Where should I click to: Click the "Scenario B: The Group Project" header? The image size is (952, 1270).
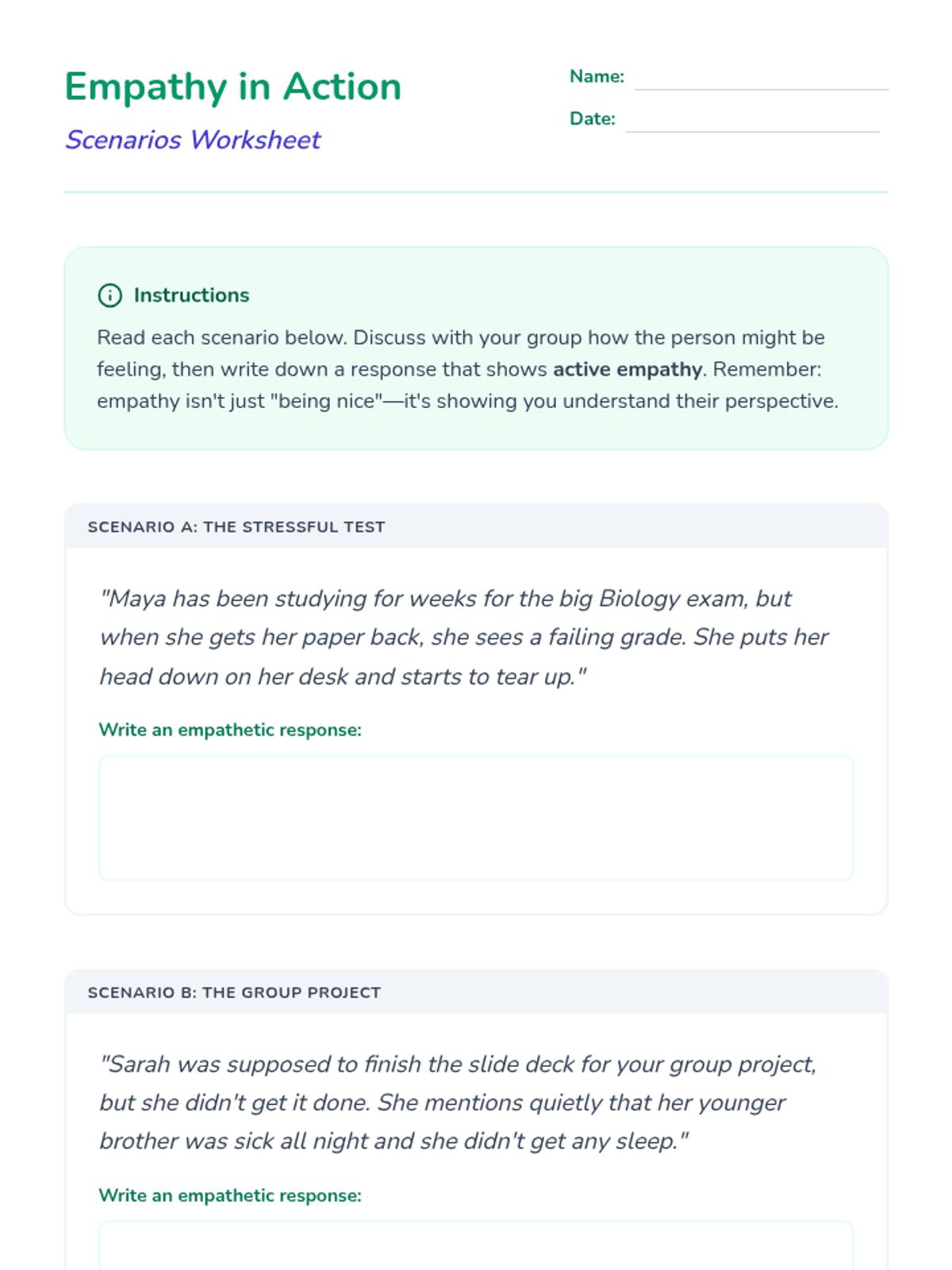(234, 992)
